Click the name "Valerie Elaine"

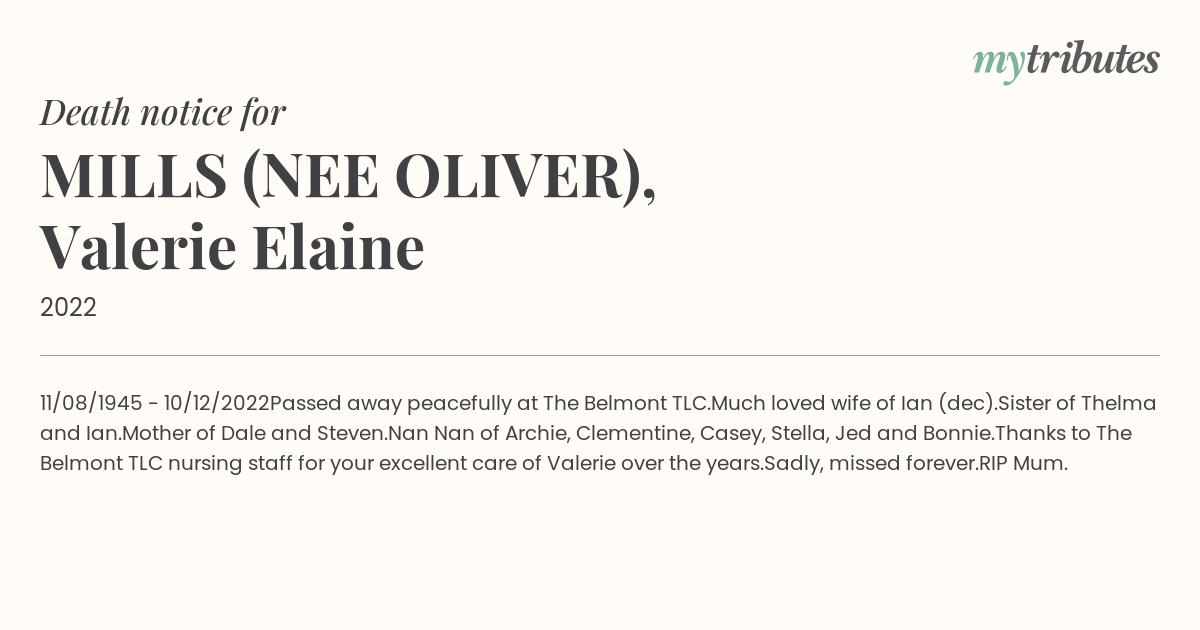pos(232,247)
